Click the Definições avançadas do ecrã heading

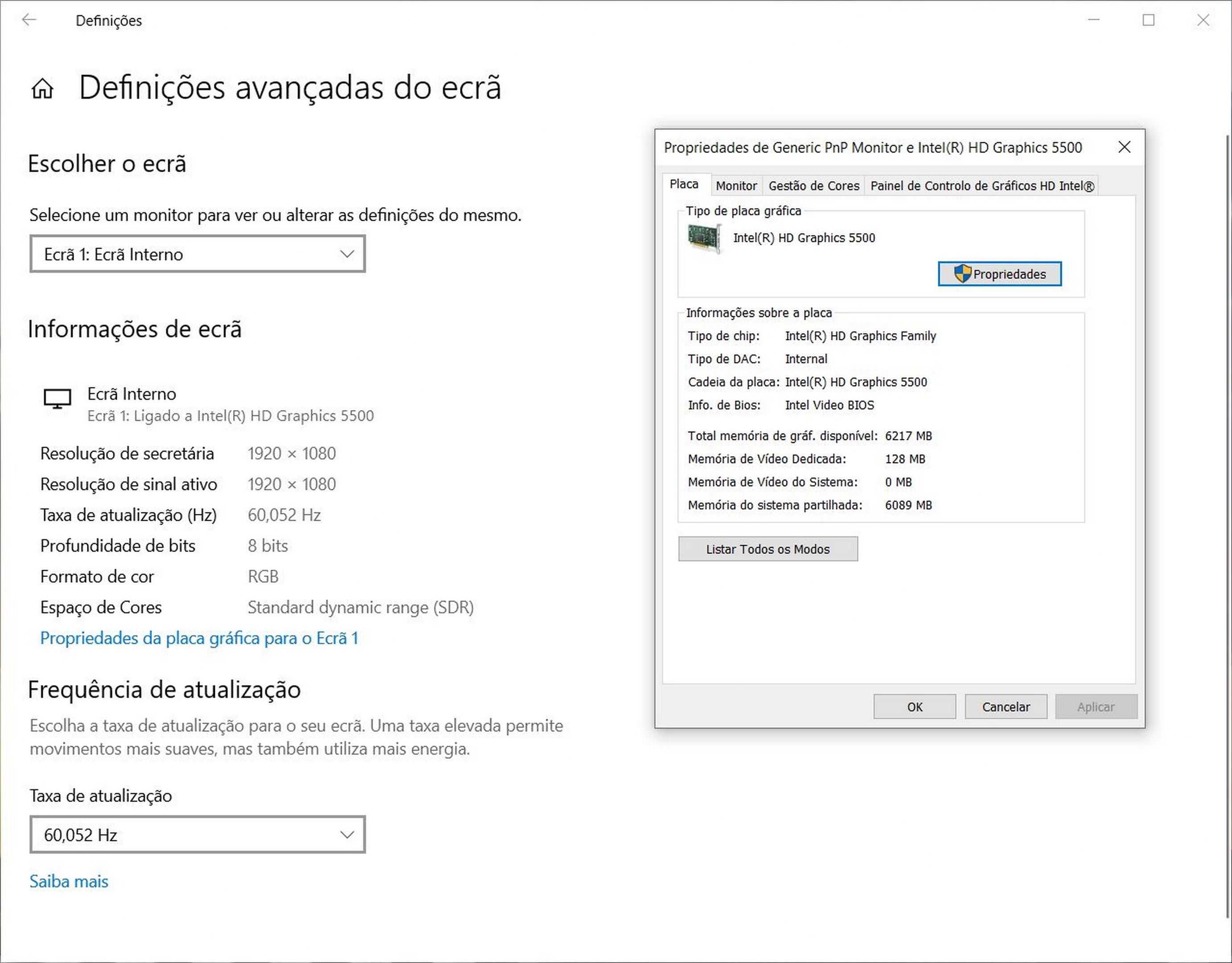(x=290, y=87)
